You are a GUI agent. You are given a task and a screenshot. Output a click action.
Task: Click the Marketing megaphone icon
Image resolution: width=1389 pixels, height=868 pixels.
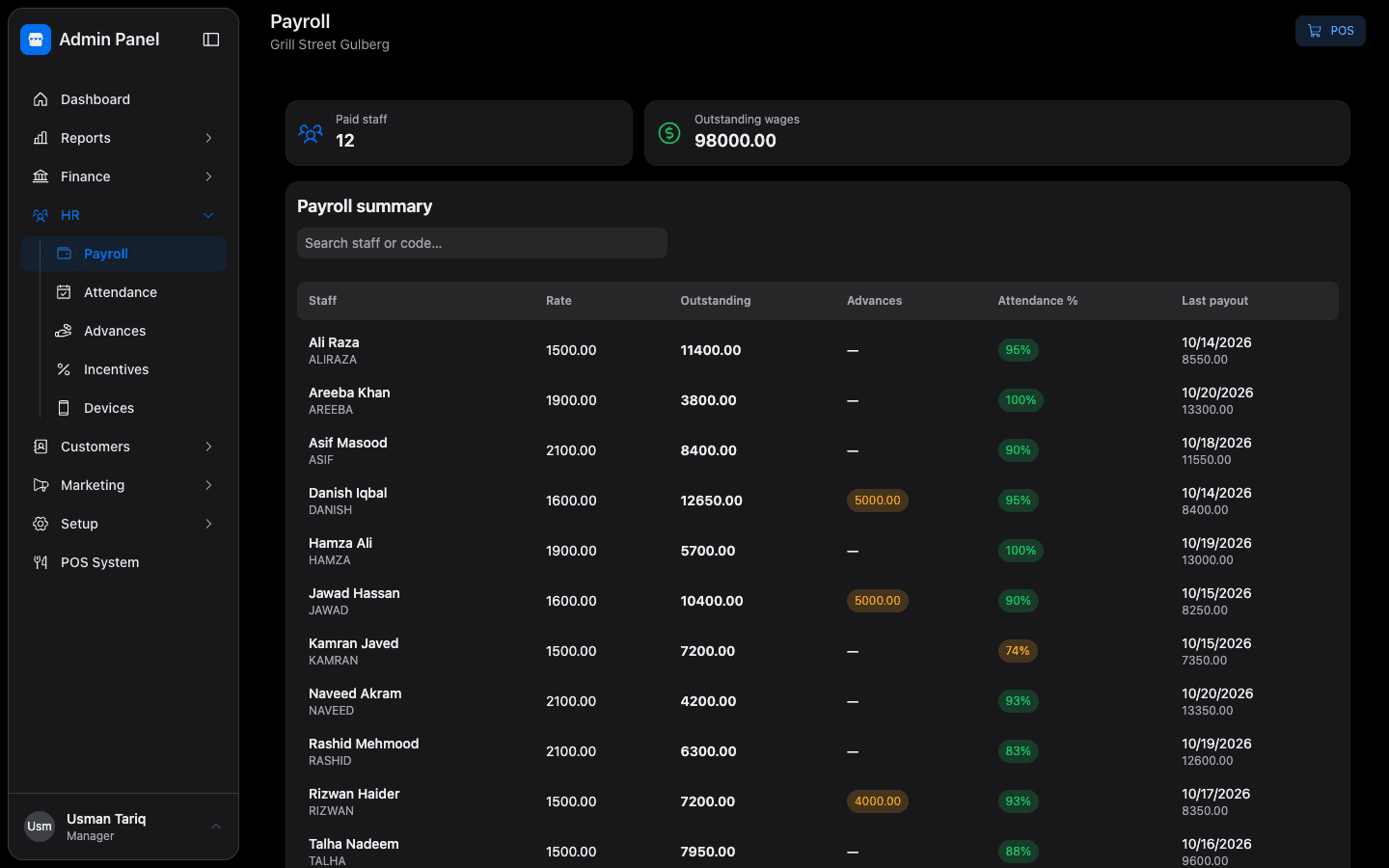(x=41, y=485)
